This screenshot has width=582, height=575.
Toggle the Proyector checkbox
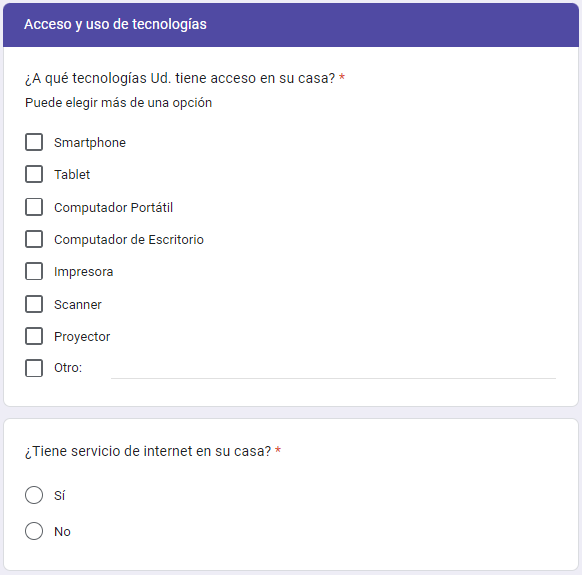[34, 336]
